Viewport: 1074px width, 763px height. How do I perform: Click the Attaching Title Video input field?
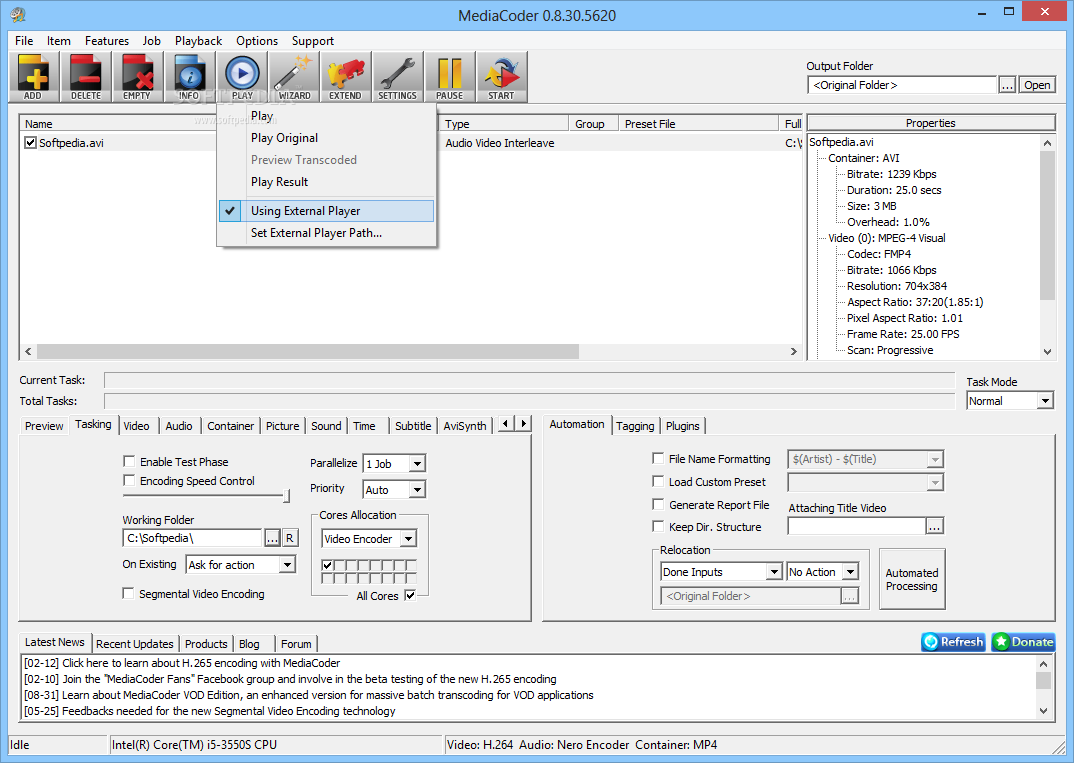856,526
